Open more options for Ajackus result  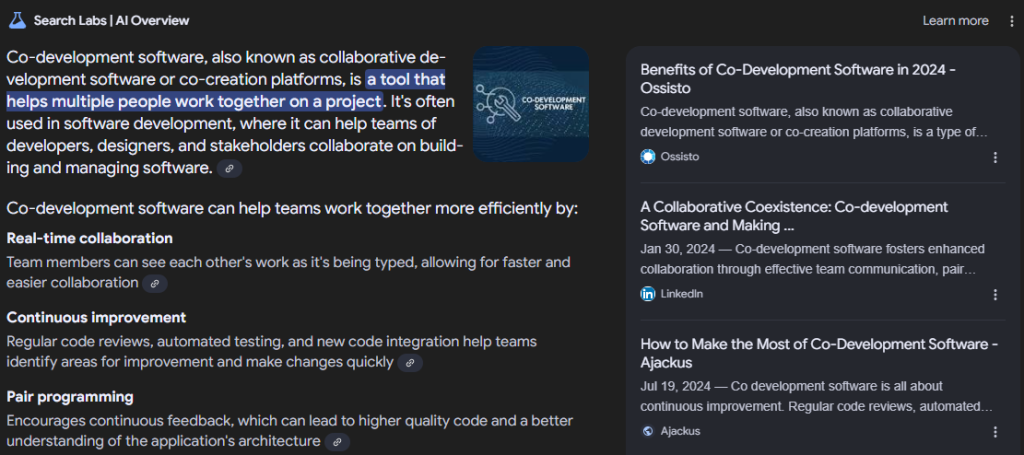tap(995, 431)
